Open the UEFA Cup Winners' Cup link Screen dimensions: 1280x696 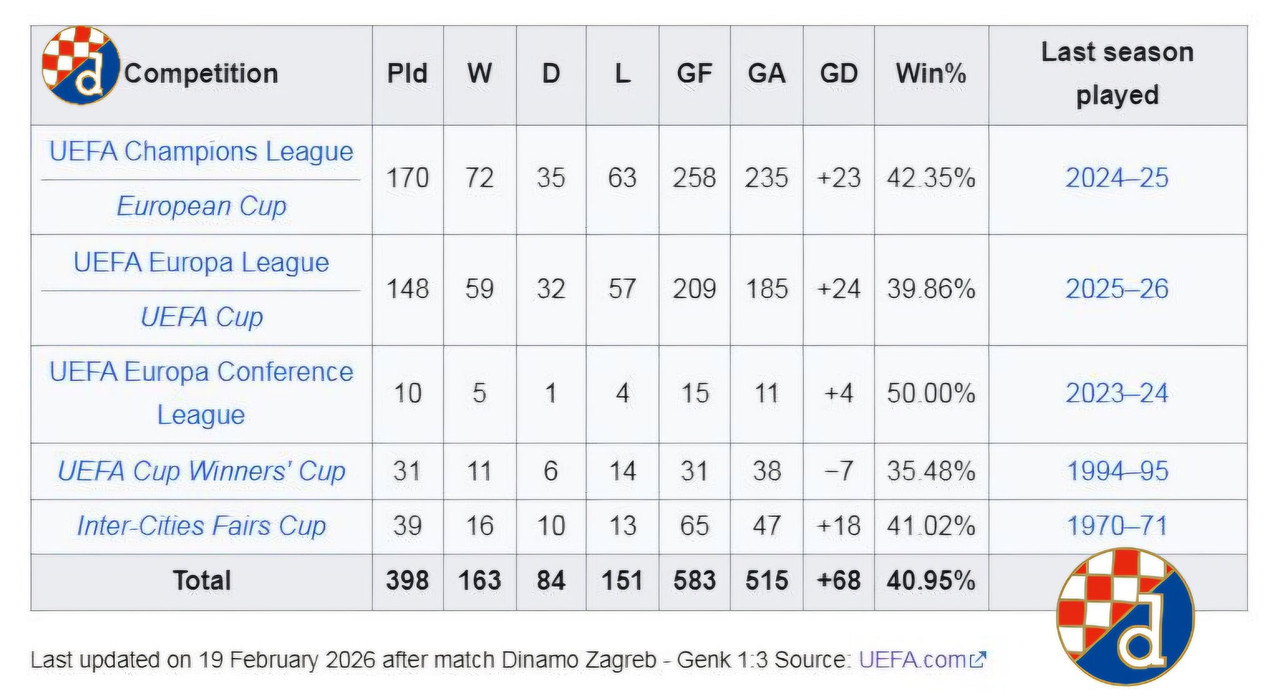pos(201,471)
